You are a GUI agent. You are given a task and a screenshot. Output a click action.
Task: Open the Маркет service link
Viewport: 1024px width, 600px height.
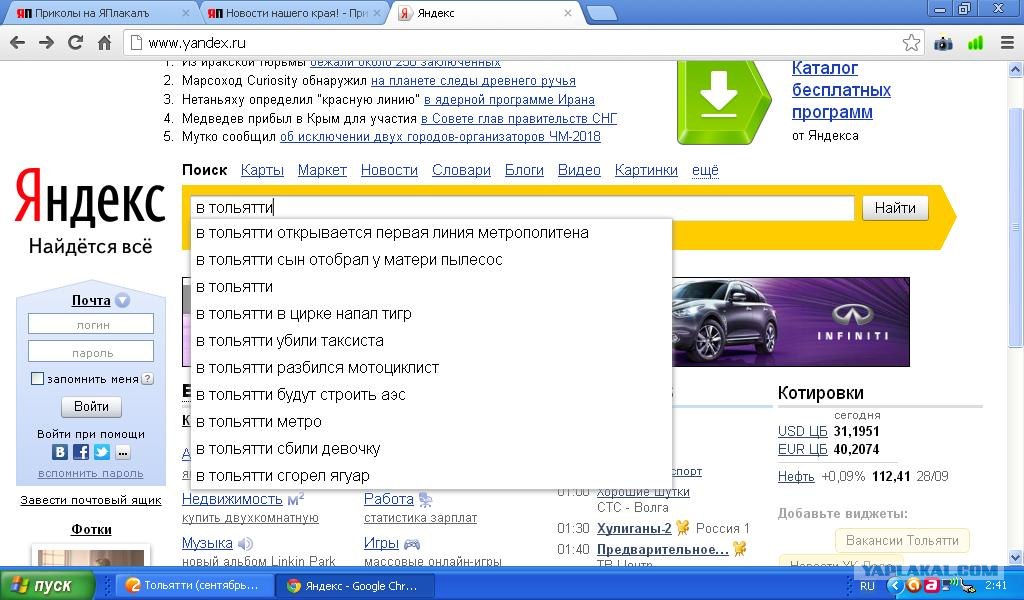tap(322, 170)
